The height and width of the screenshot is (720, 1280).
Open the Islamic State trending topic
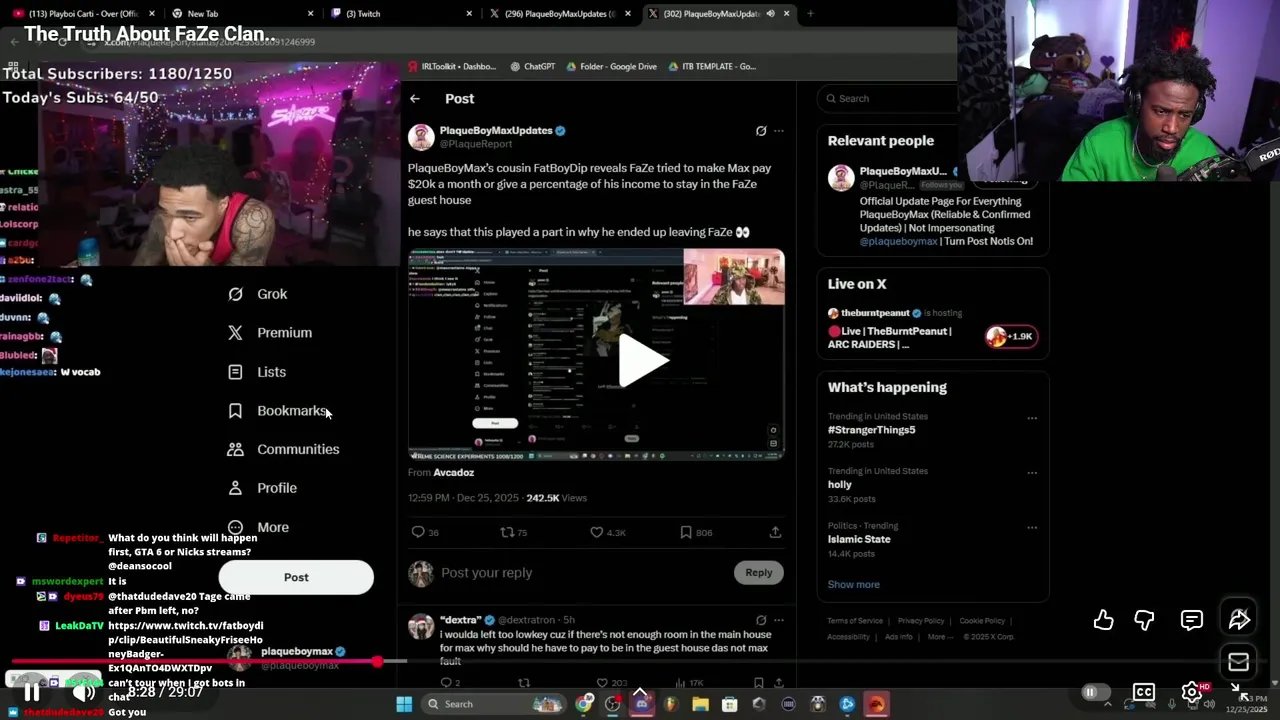[x=859, y=539]
